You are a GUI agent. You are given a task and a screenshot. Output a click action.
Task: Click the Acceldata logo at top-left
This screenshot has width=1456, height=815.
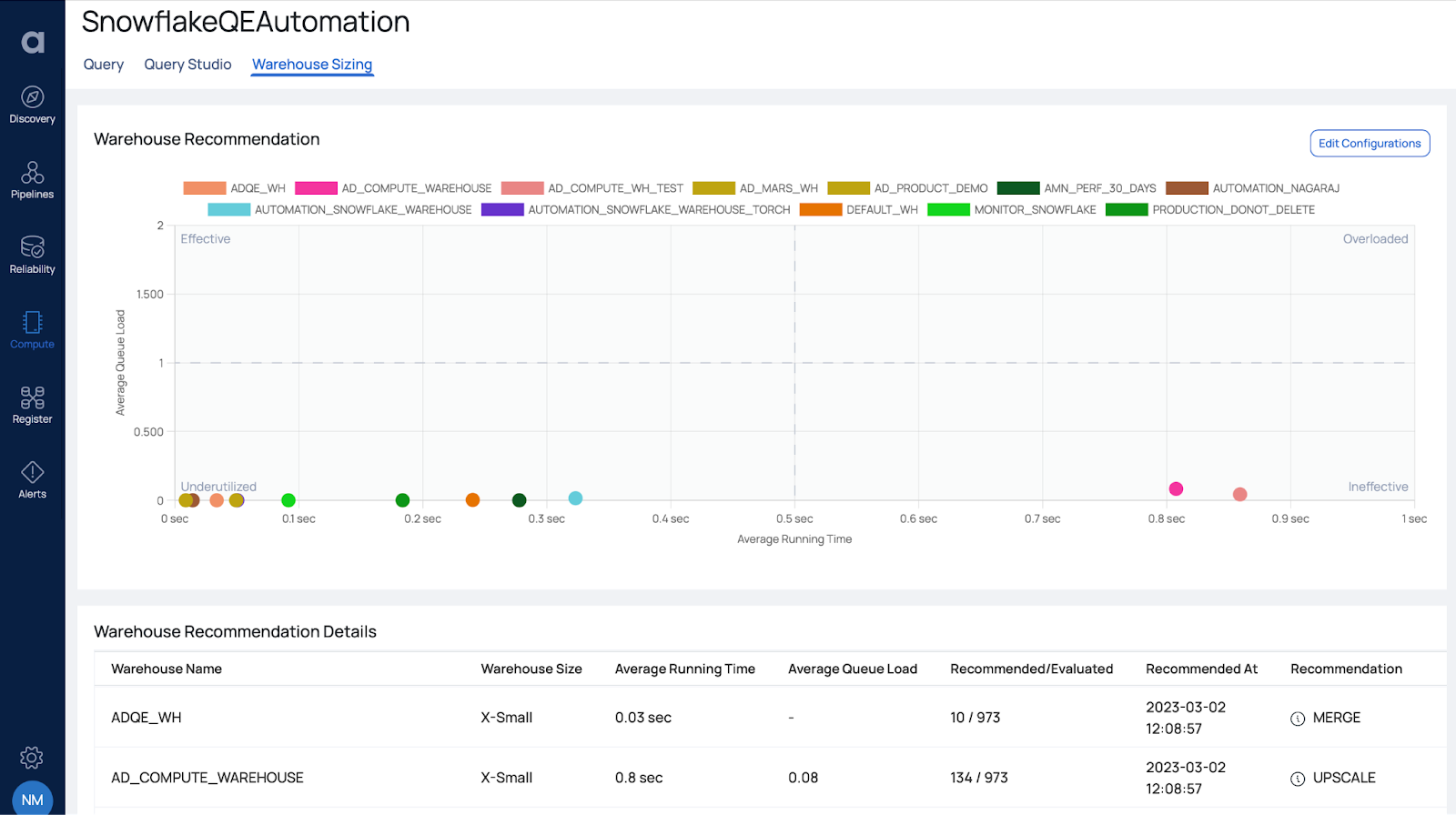(33, 42)
